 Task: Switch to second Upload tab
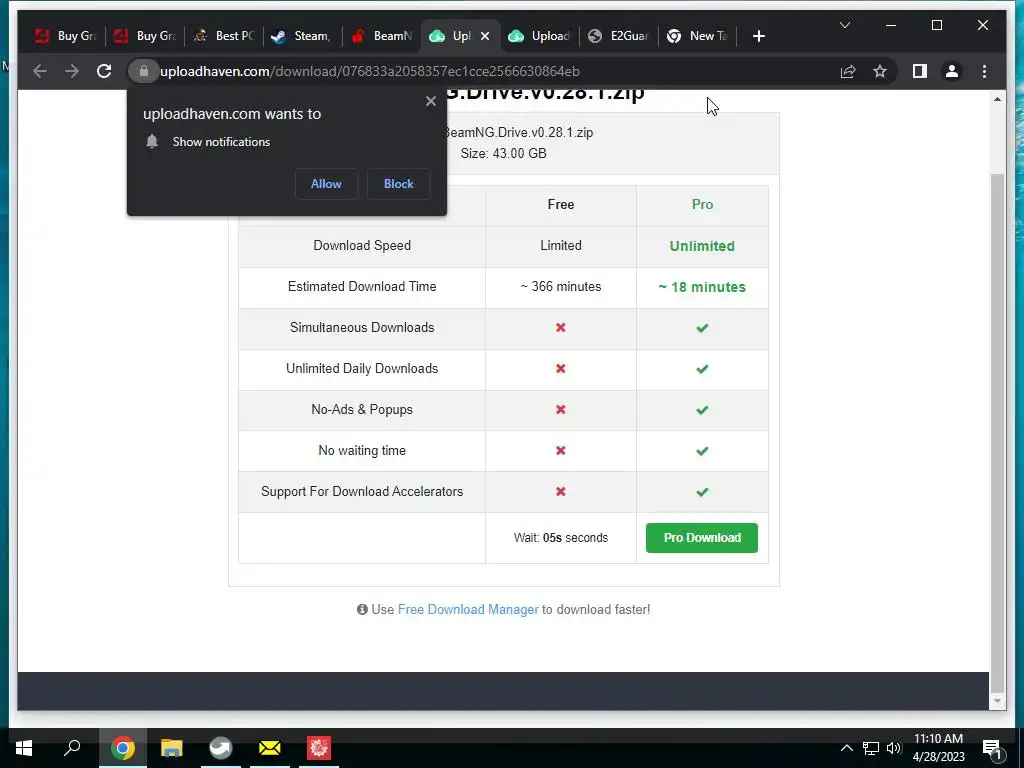[x=539, y=36]
